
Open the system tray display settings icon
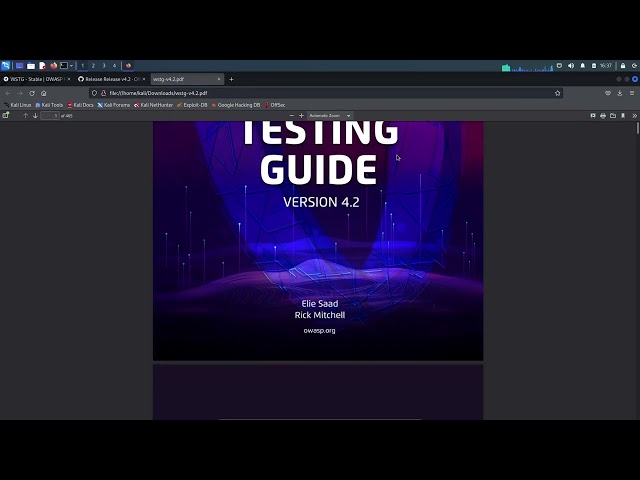pyautogui.click(x=559, y=66)
